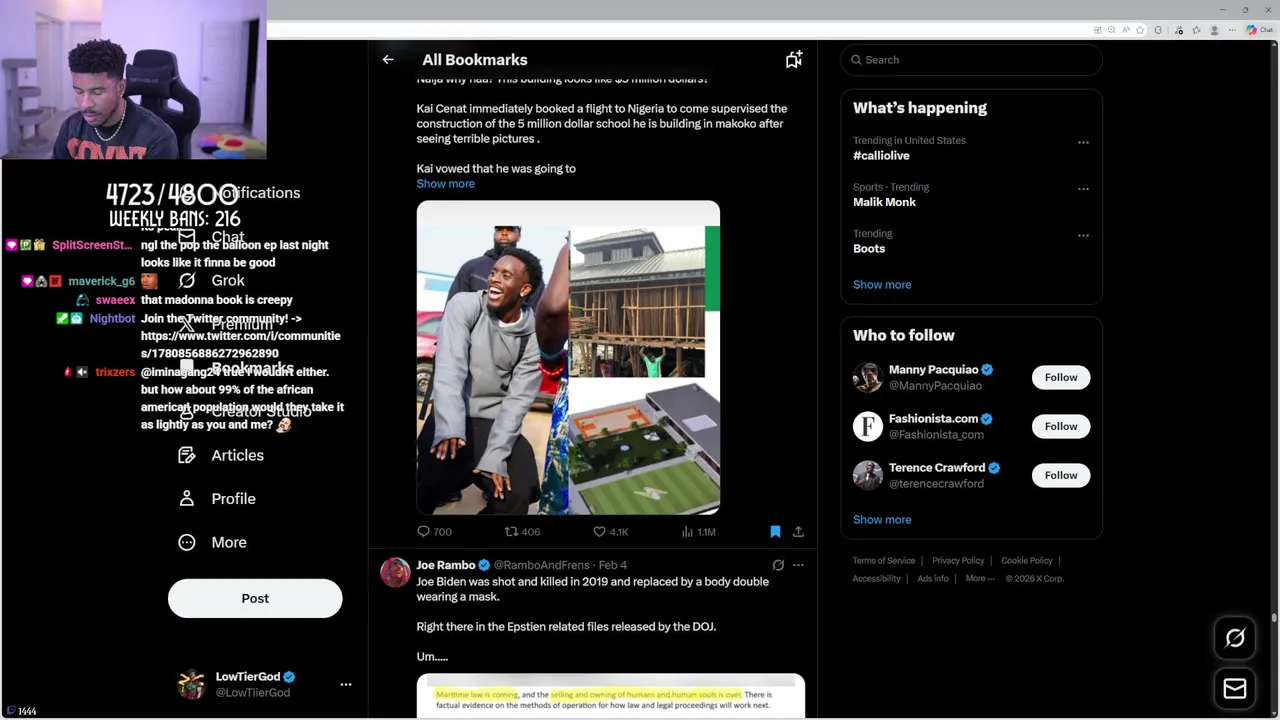Open the Kai Cenat post image
This screenshot has height=720, width=1280.
pyautogui.click(x=568, y=358)
